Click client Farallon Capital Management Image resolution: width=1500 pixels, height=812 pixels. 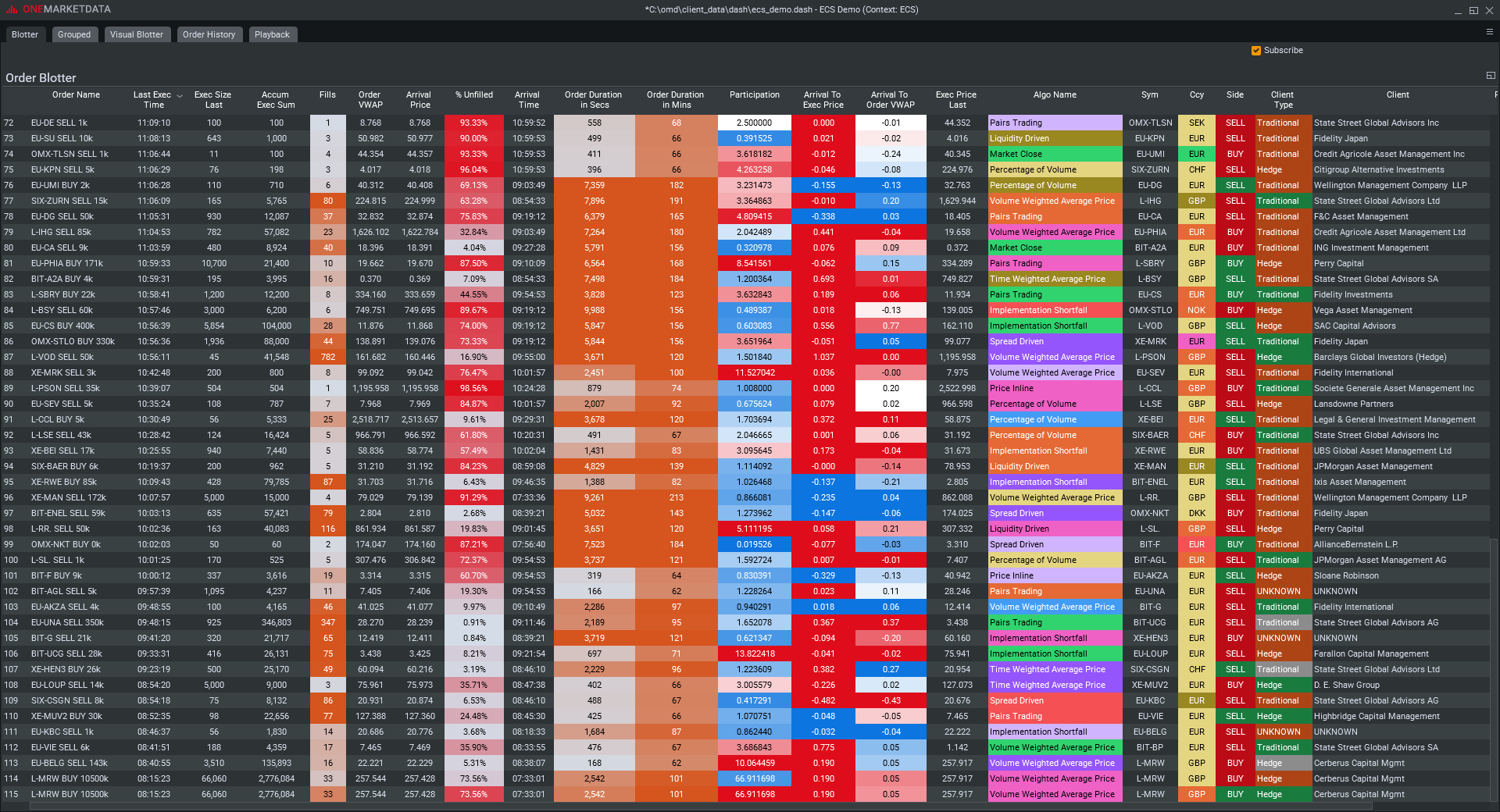click(1371, 654)
